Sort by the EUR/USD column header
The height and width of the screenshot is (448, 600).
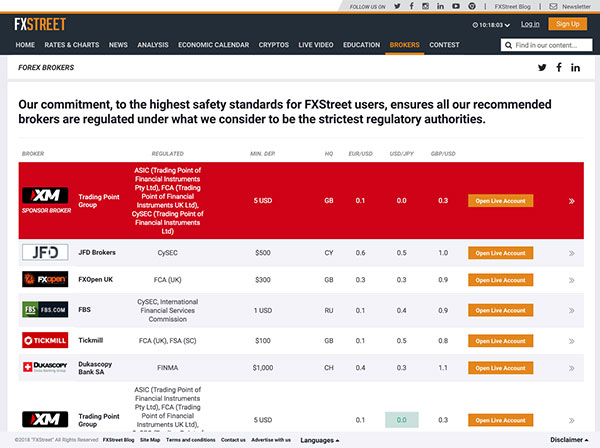point(360,154)
